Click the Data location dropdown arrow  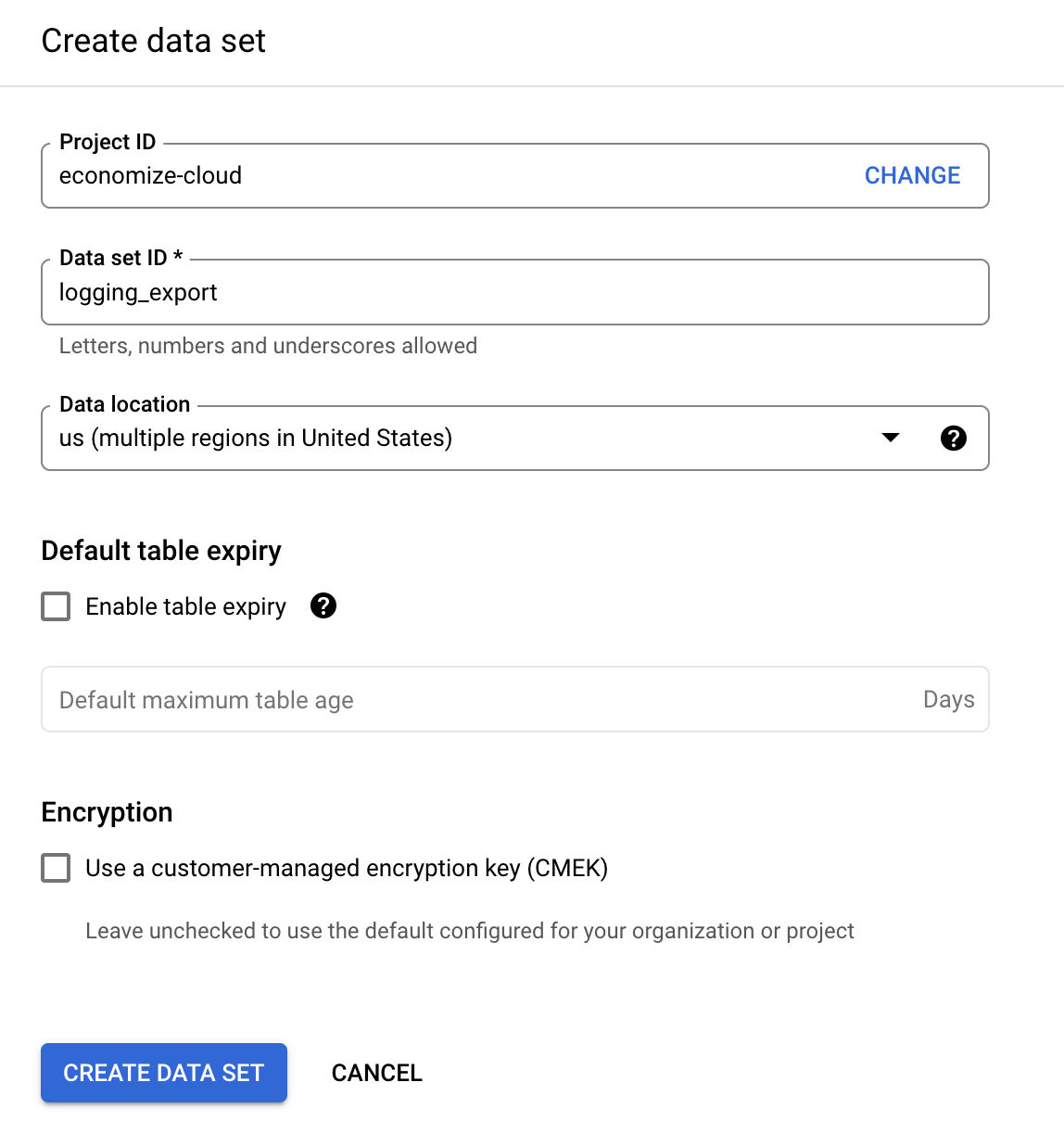(x=891, y=438)
